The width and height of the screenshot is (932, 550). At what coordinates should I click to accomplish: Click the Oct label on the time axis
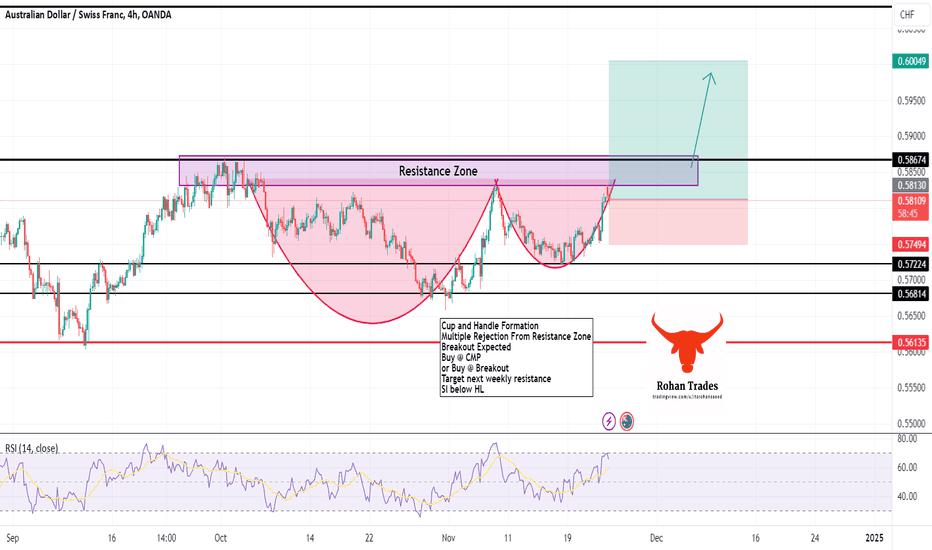pos(221,538)
